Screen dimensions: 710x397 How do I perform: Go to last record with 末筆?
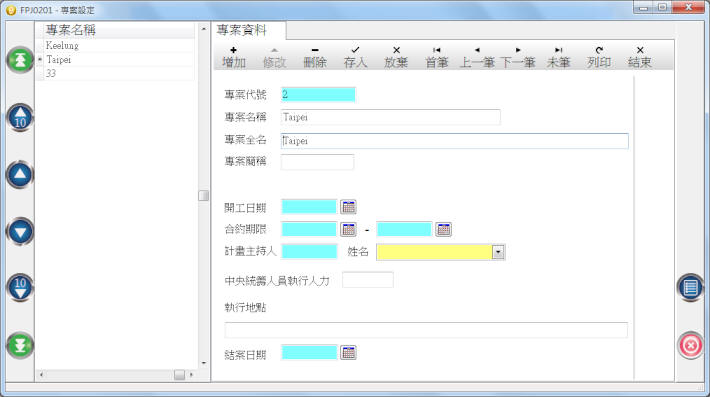(x=558, y=57)
